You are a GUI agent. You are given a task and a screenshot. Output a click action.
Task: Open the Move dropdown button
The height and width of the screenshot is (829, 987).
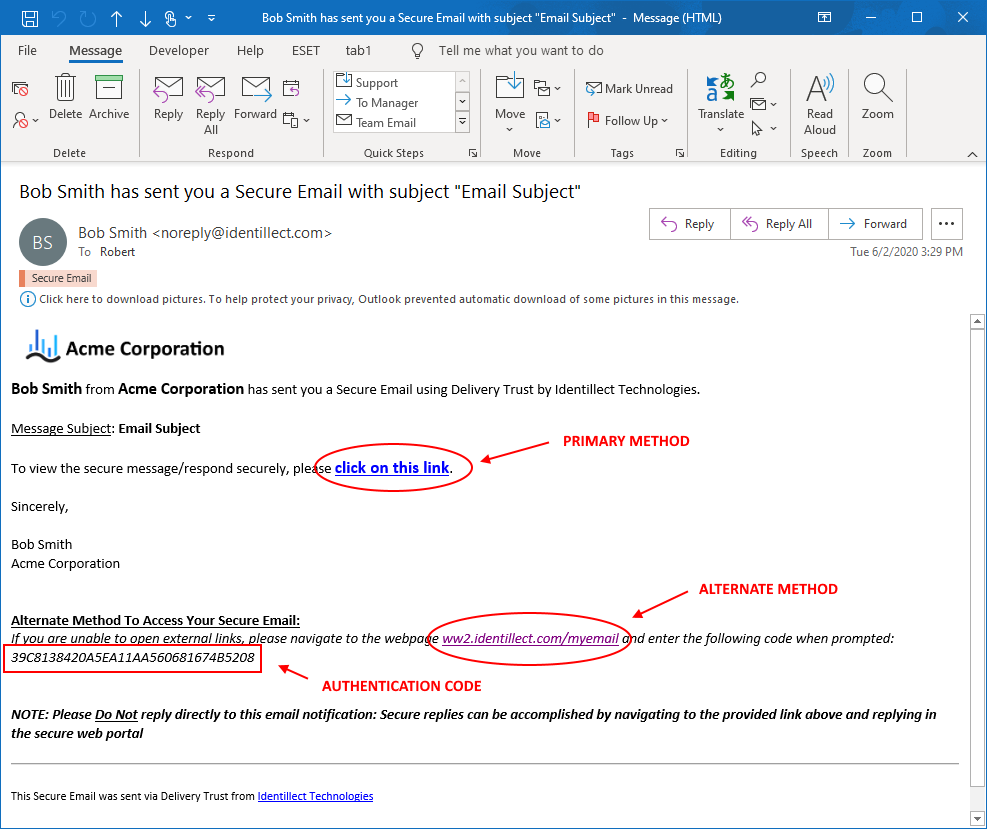click(510, 103)
